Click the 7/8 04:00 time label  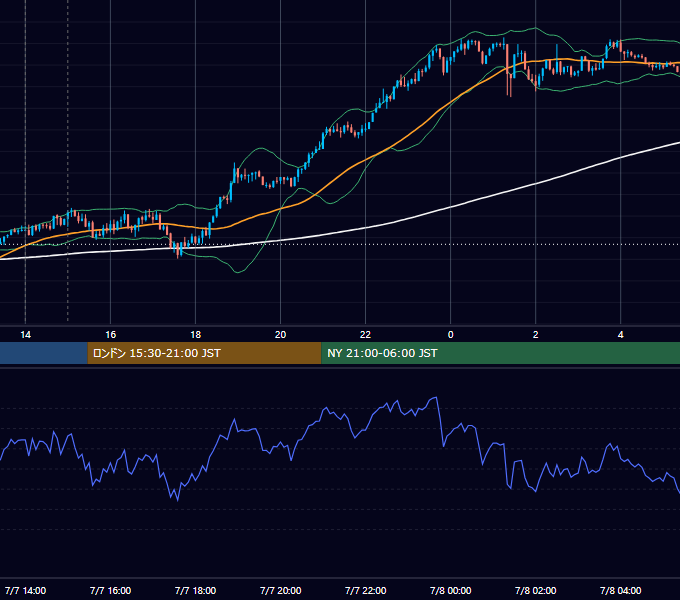tap(621, 591)
